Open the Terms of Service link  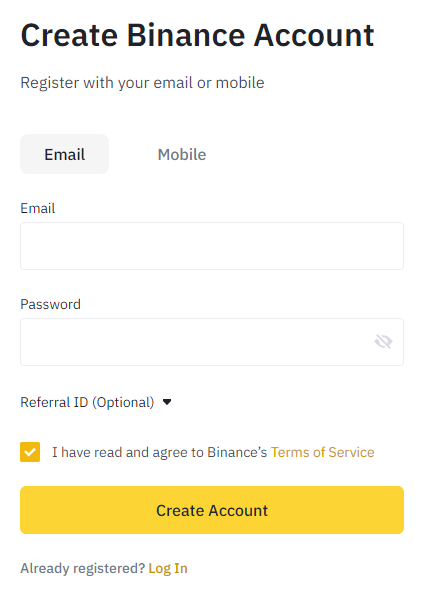(x=322, y=452)
